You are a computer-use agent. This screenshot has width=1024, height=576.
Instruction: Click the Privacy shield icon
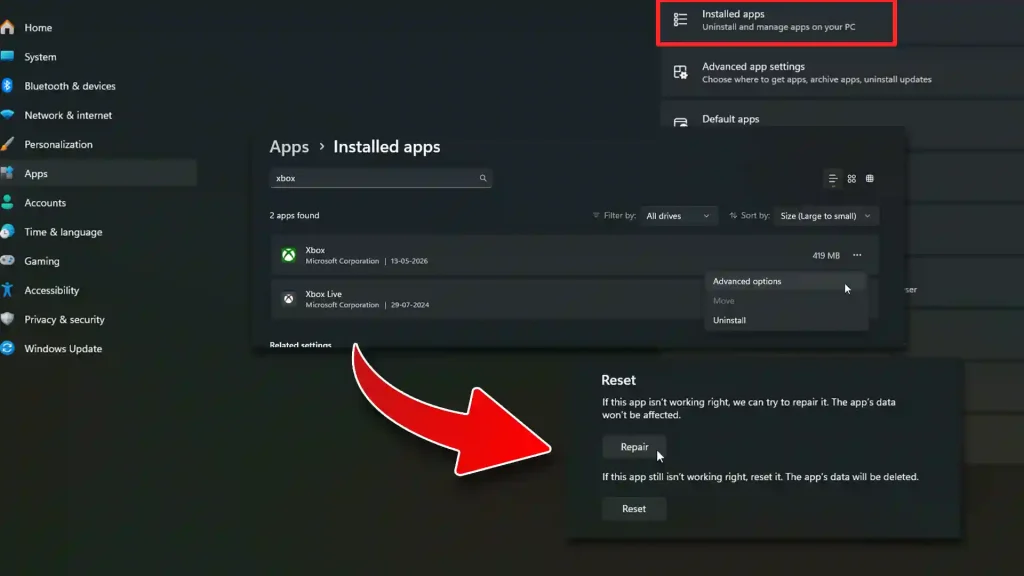(x=8, y=319)
